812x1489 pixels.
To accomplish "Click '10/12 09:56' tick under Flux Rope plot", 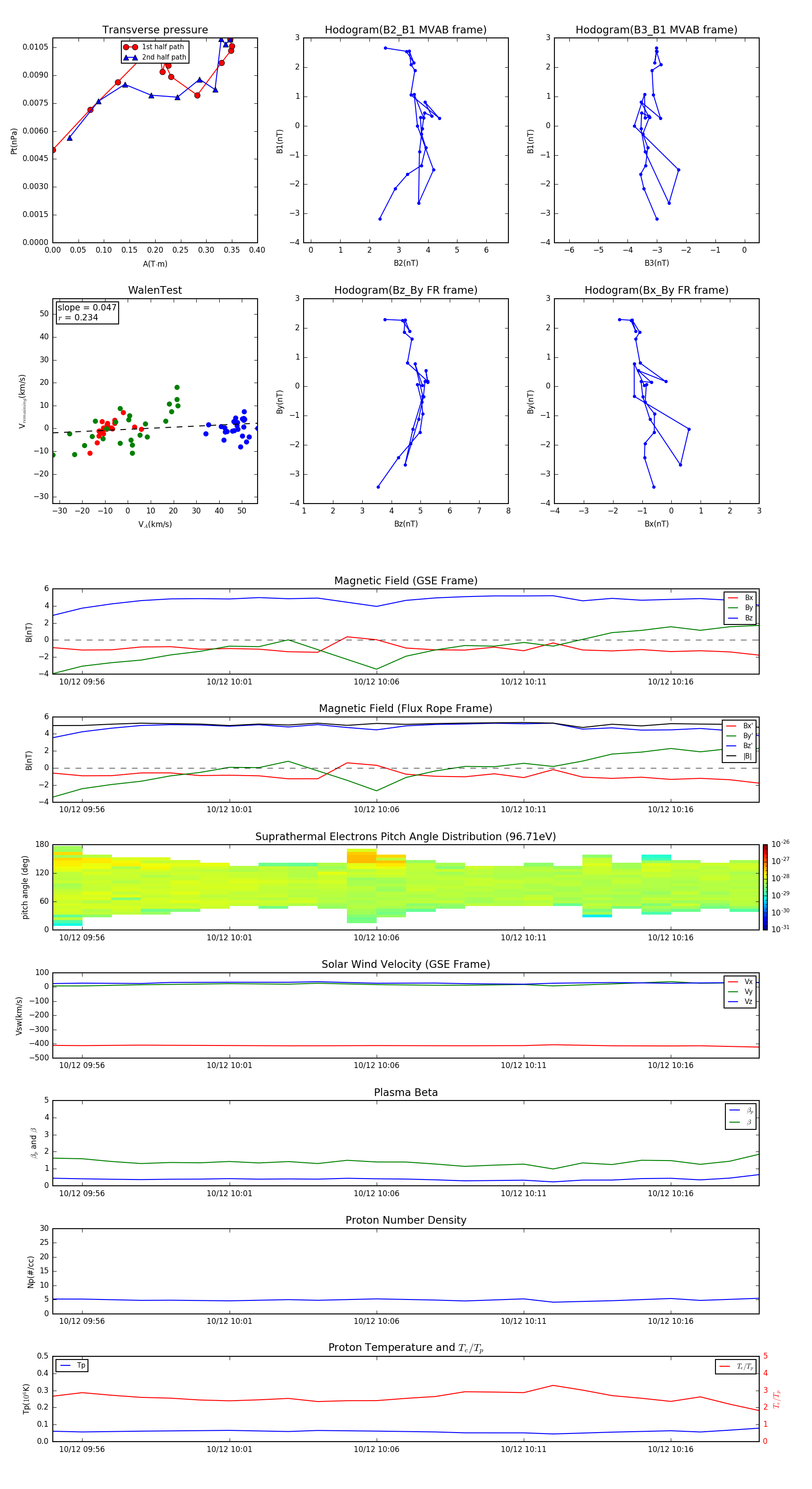I will click(x=82, y=810).
